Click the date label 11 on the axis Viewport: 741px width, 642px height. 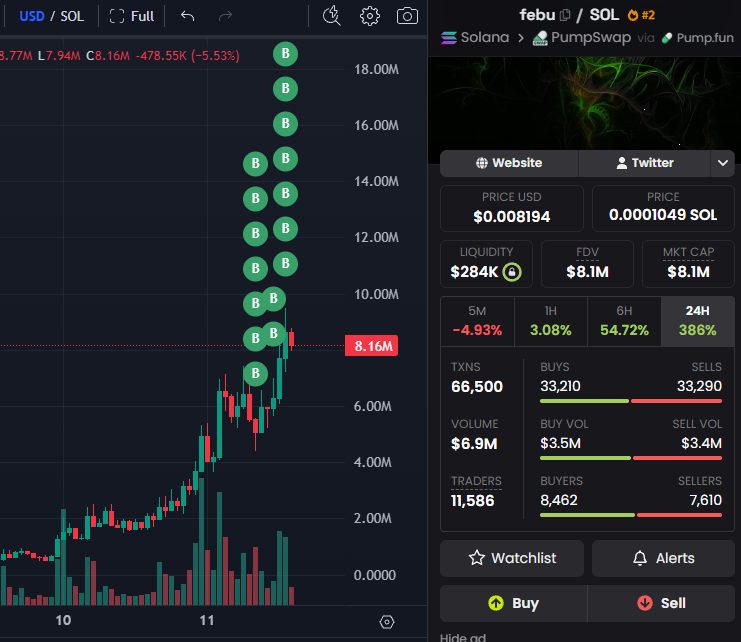[207, 620]
